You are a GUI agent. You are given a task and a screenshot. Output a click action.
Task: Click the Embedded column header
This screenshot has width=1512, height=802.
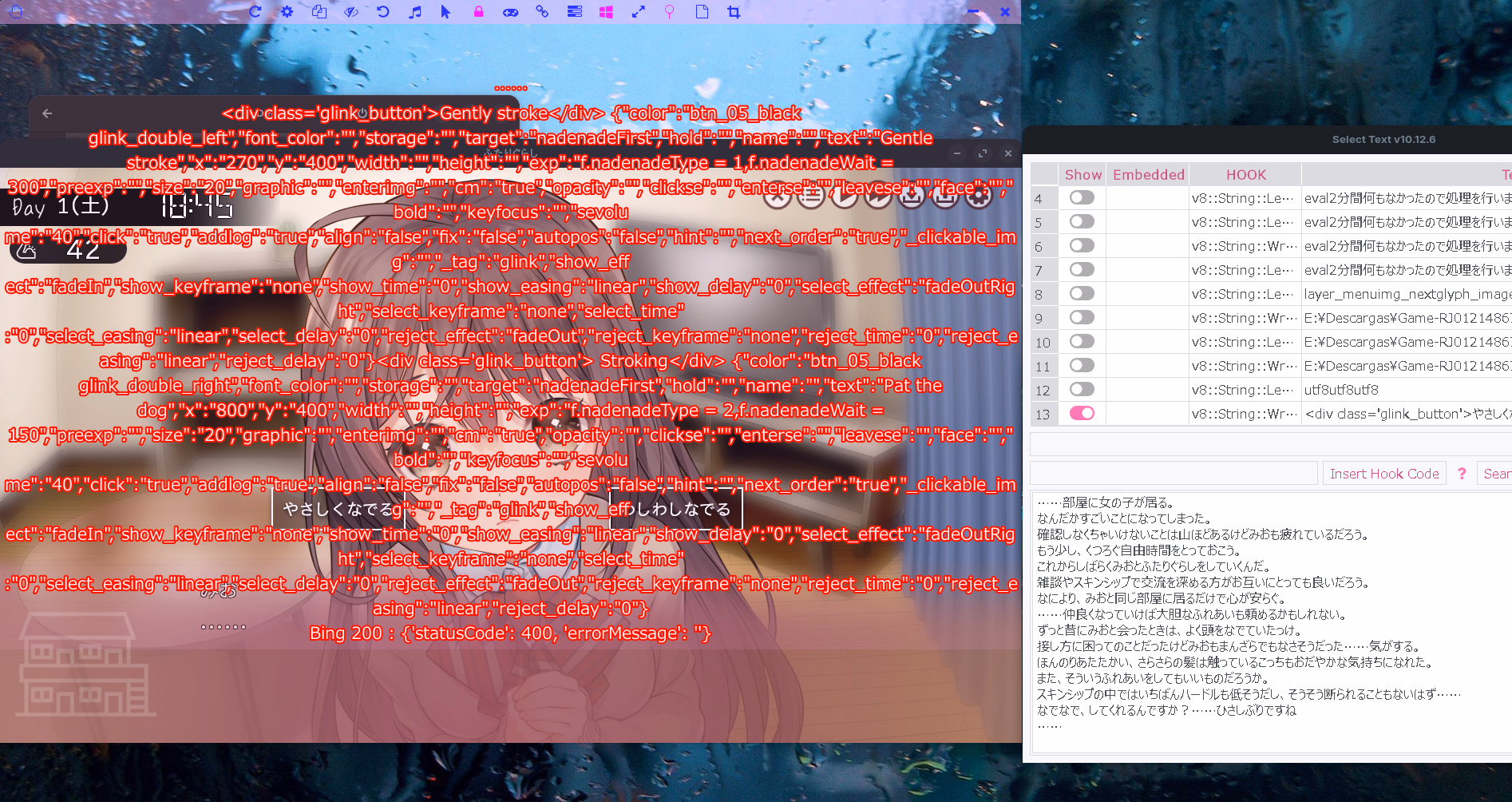(x=1148, y=174)
